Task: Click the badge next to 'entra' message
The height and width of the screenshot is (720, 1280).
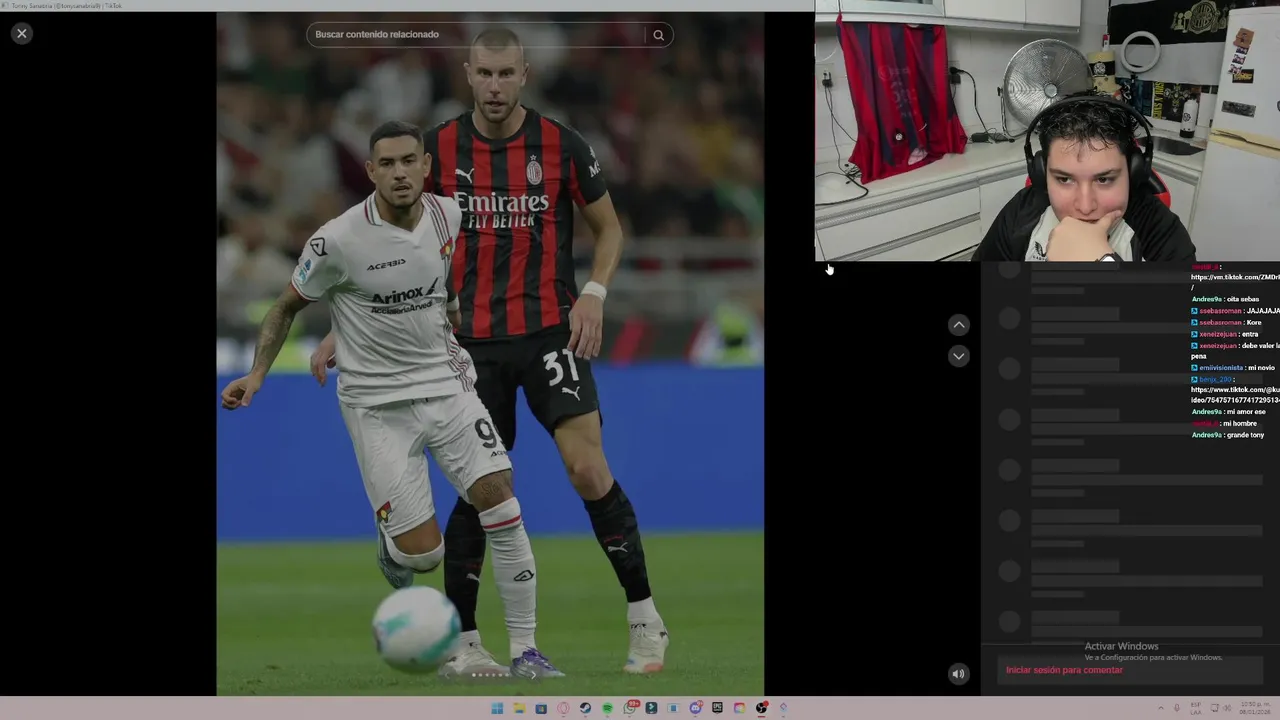Action: point(1194,334)
